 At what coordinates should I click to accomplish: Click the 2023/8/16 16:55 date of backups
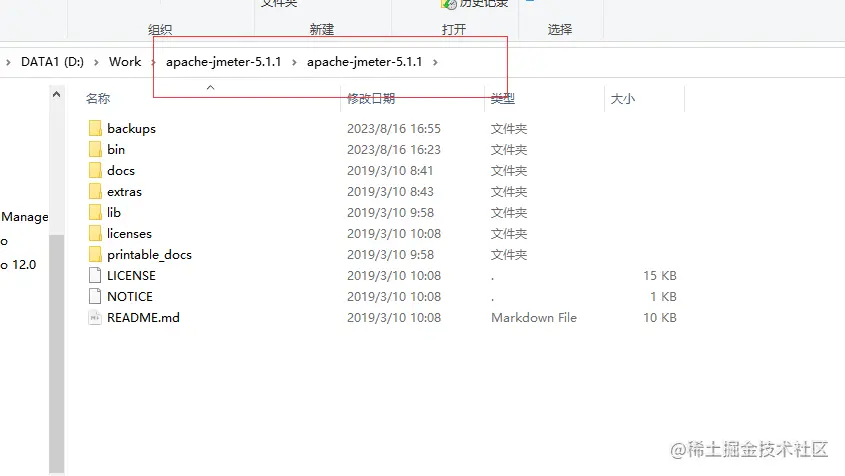click(x=394, y=129)
